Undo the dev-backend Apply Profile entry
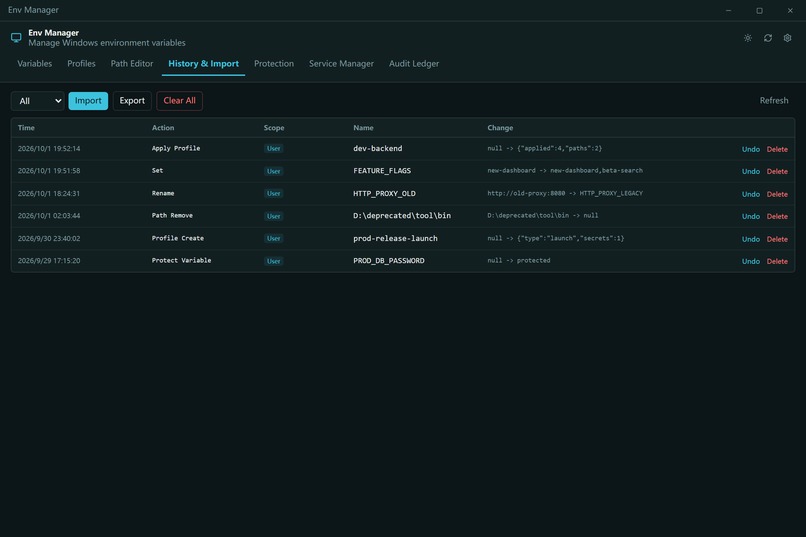 coord(750,149)
